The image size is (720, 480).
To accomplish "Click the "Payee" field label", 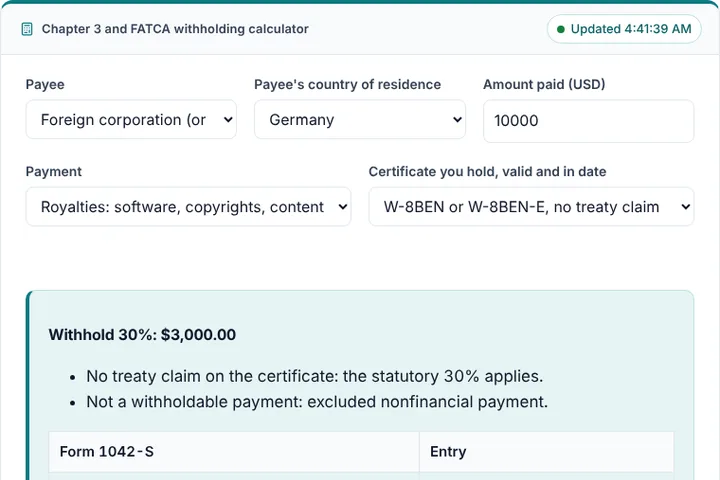I will coord(45,85).
